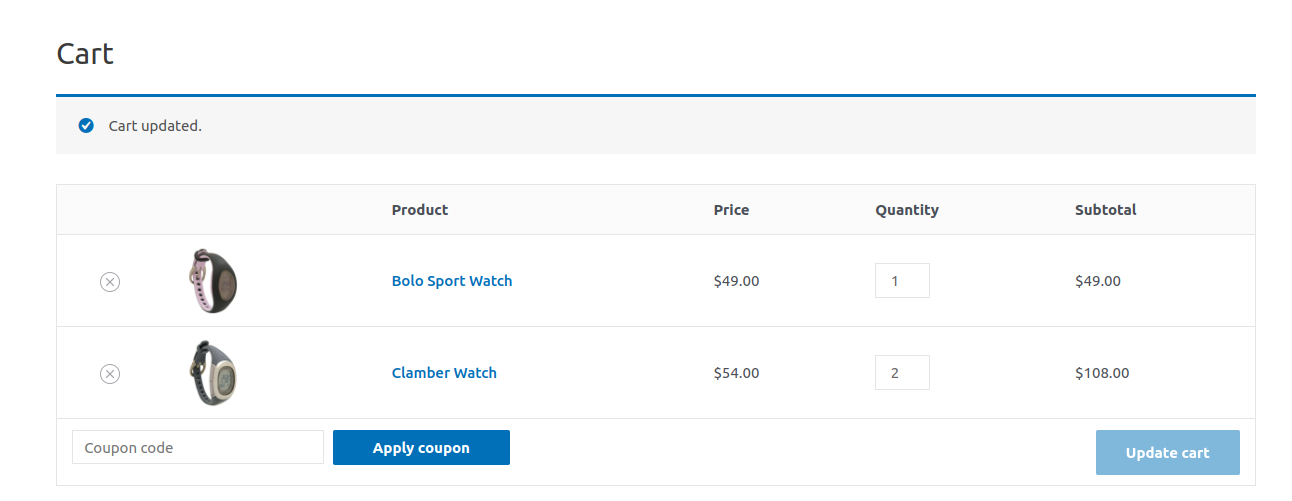Click the Quantity column header
1292x501 pixels.
907,210
